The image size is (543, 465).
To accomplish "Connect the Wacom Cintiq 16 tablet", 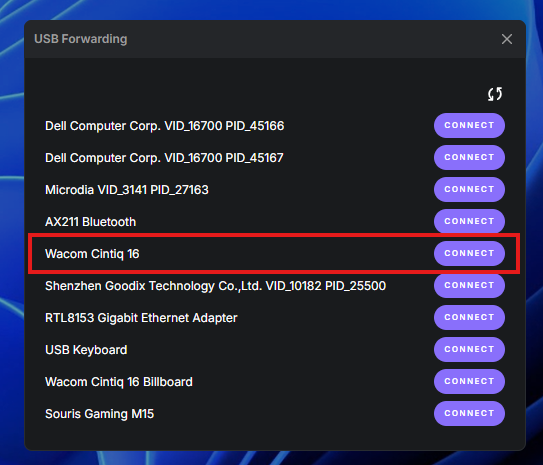I will (x=469, y=253).
